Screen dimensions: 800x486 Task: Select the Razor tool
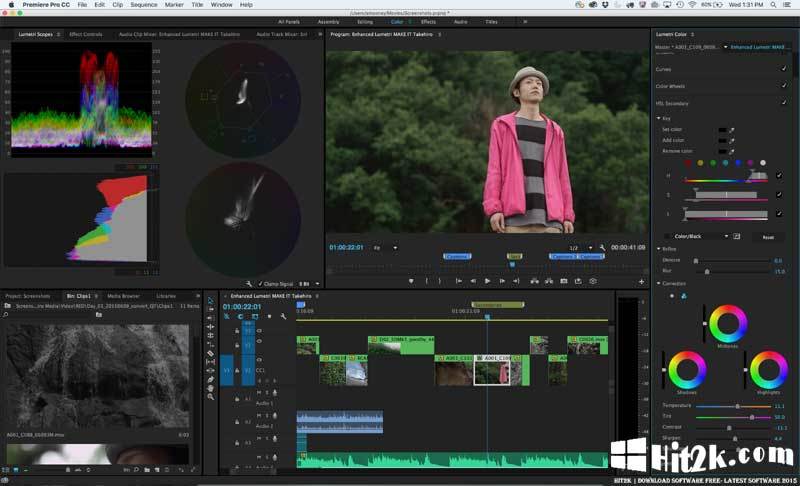(210, 353)
